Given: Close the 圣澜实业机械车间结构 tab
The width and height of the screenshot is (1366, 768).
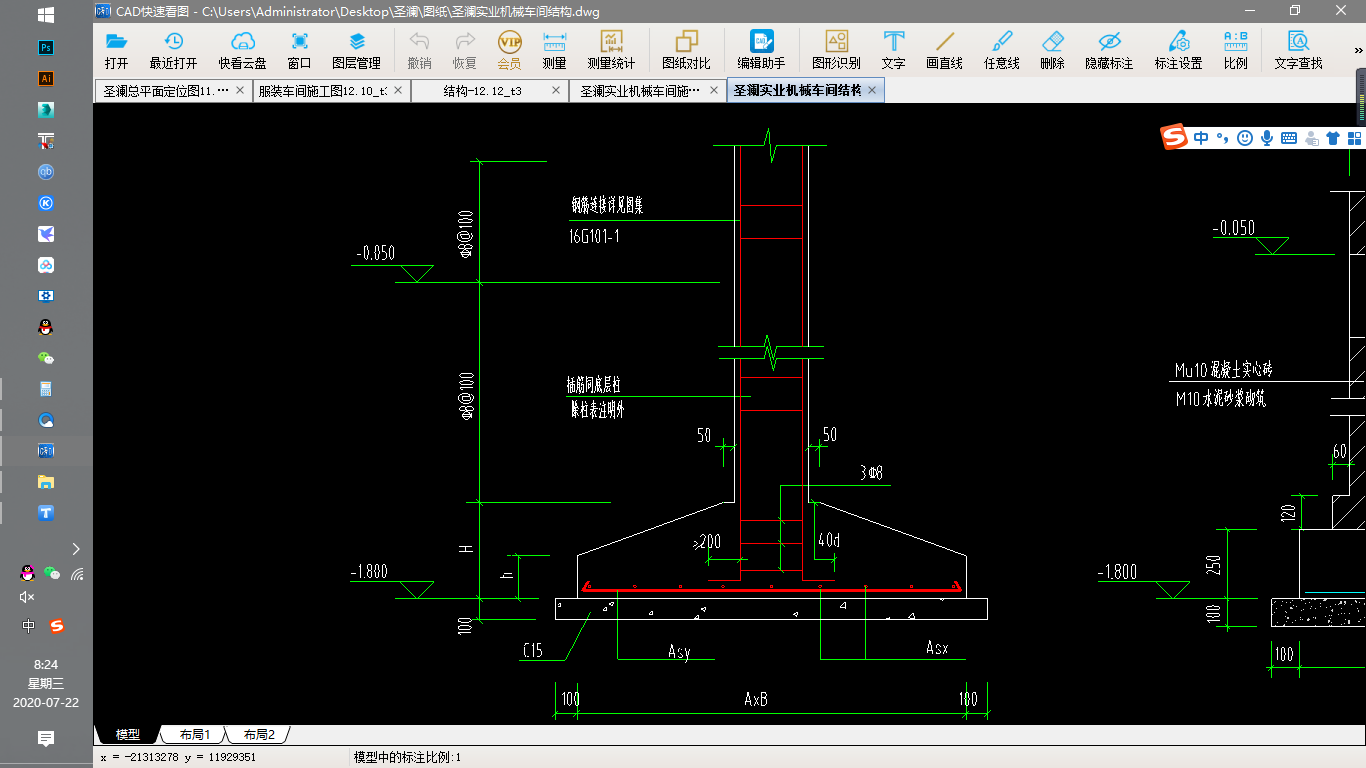Looking at the screenshot, I should [x=872, y=90].
